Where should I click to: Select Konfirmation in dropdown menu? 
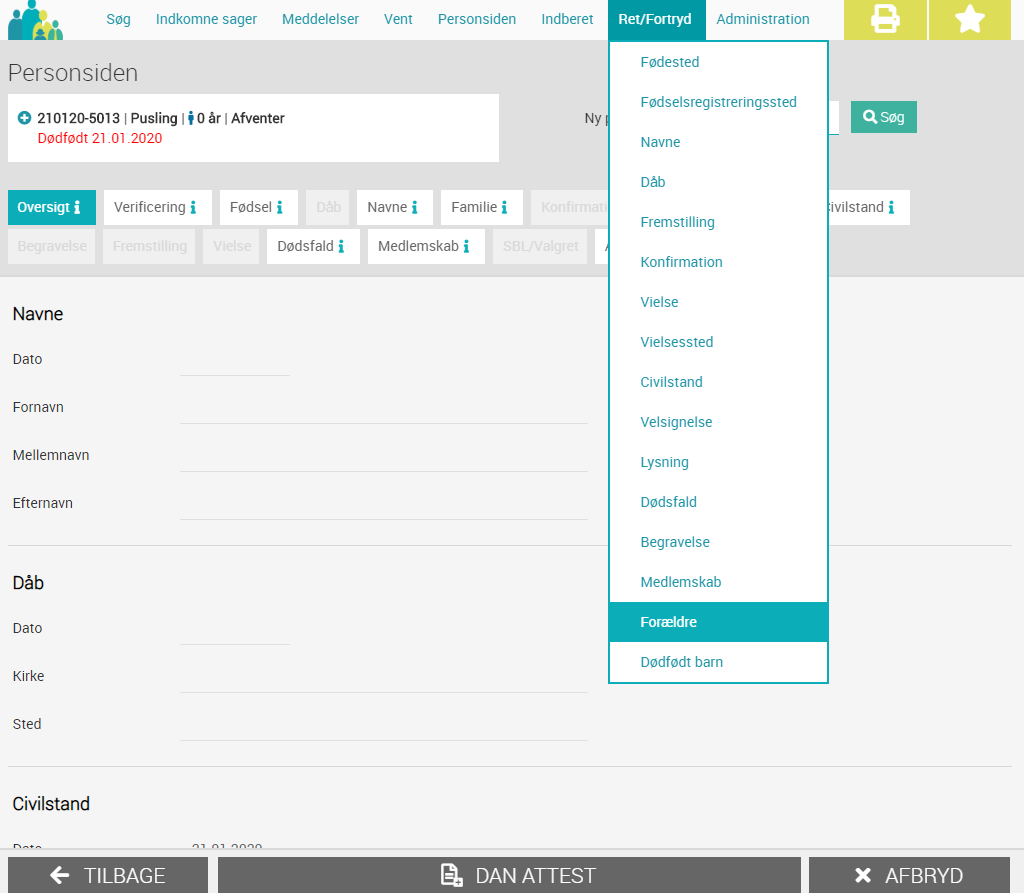[x=718, y=262]
